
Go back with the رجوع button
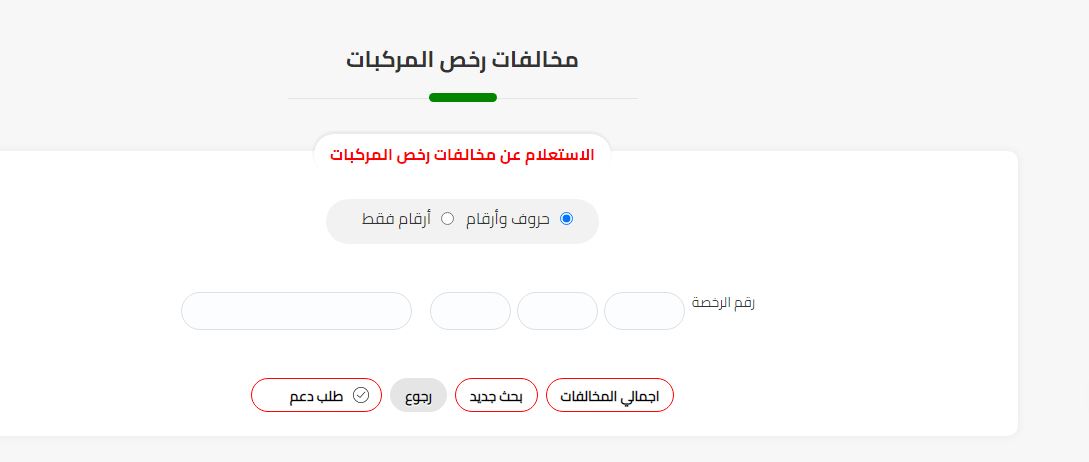[418, 395]
